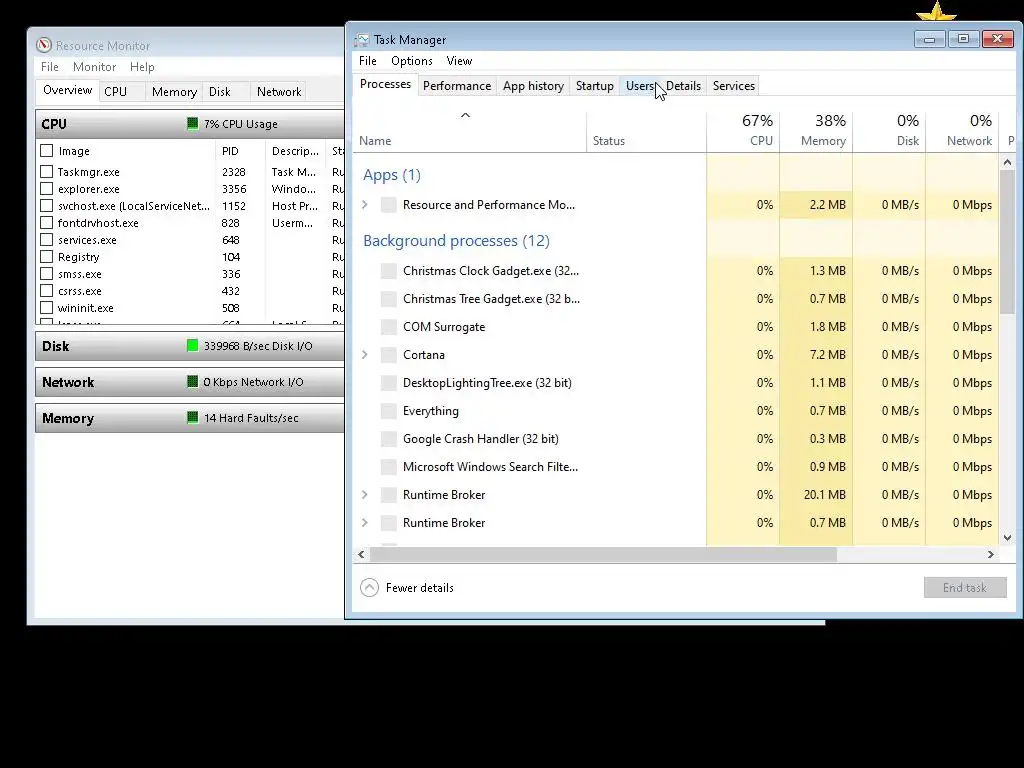Click the Cortana process icon

pyautogui.click(x=389, y=355)
